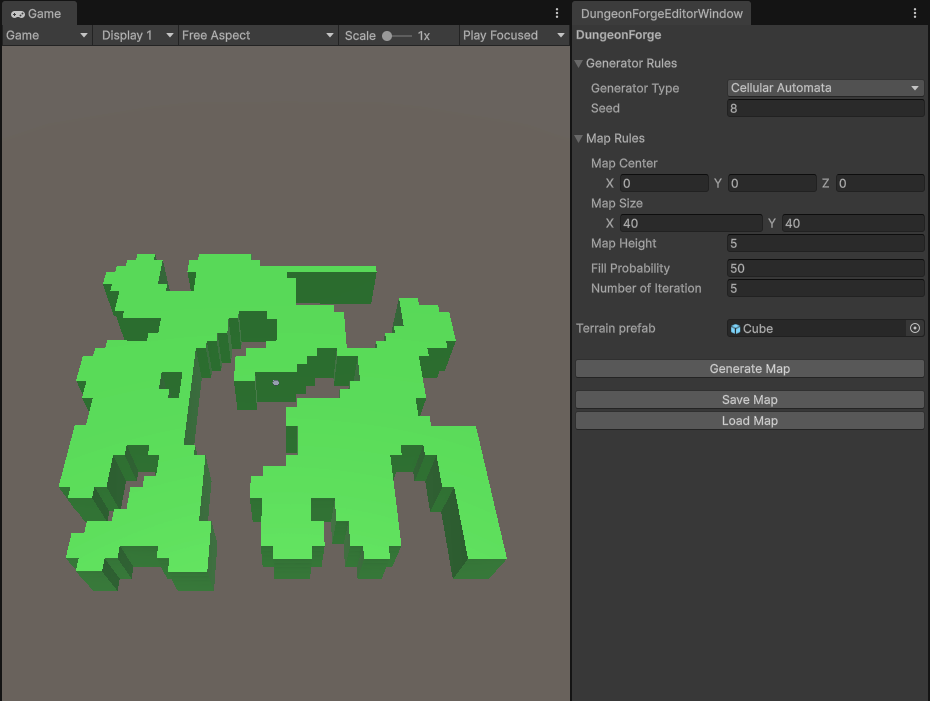
Task: Open the Free Aspect dropdown
Action: [257, 35]
